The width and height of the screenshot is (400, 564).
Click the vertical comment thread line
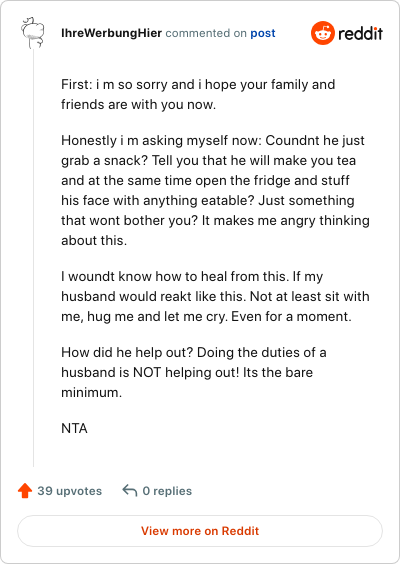(x=33, y=258)
